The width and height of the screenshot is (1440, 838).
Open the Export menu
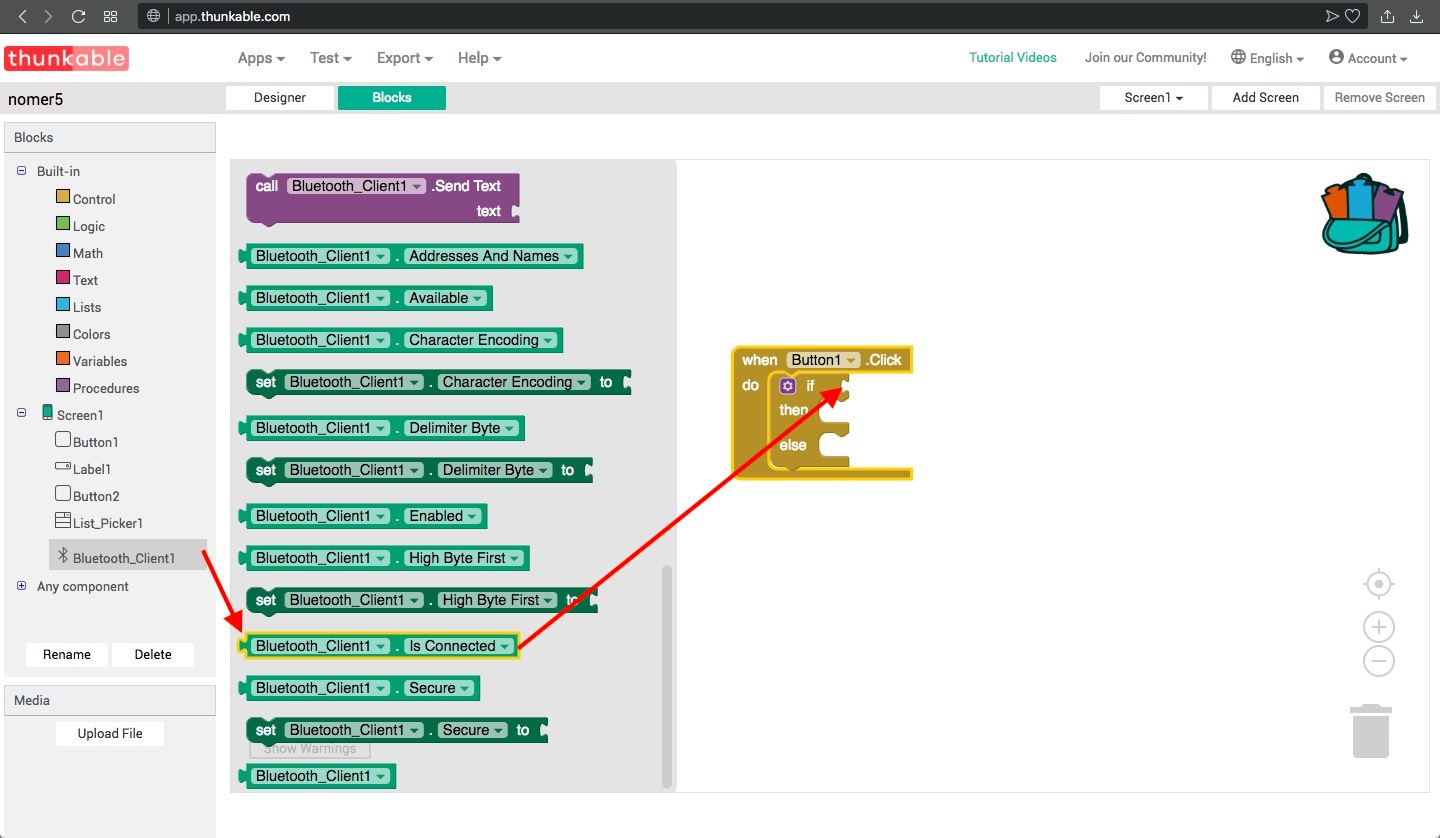coord(405,58)
